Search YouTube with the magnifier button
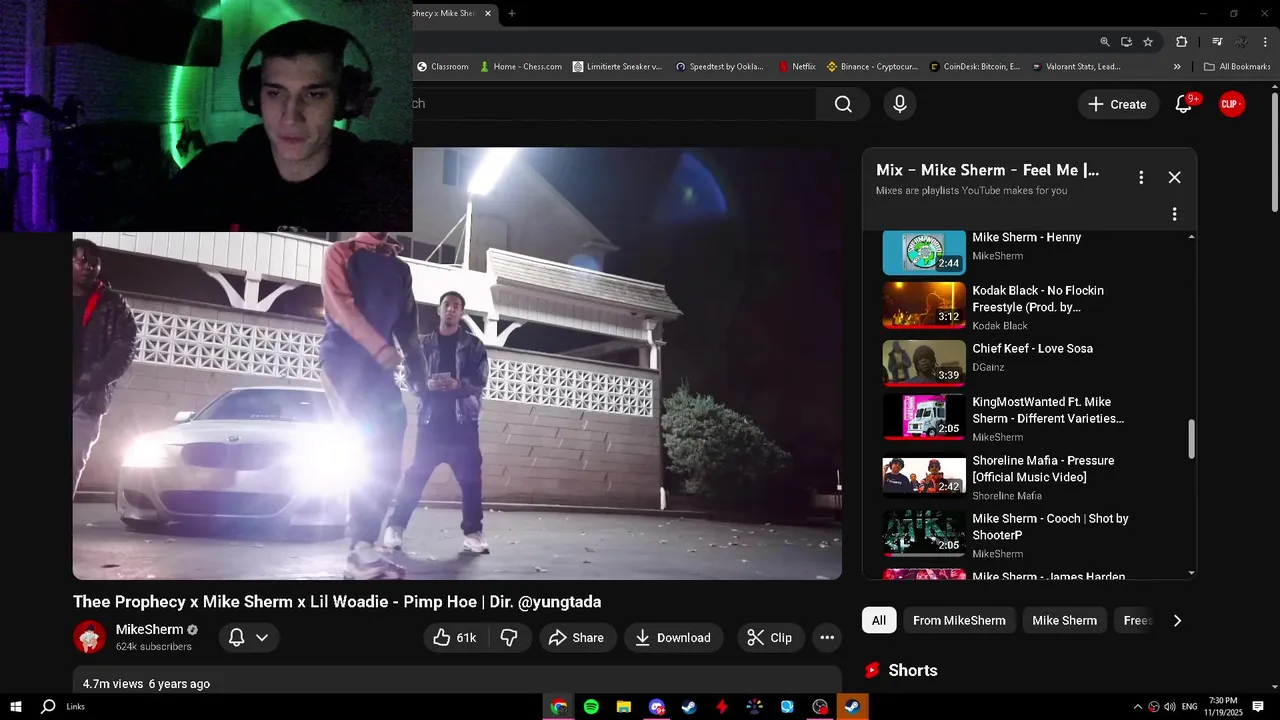 pos(843,104)
